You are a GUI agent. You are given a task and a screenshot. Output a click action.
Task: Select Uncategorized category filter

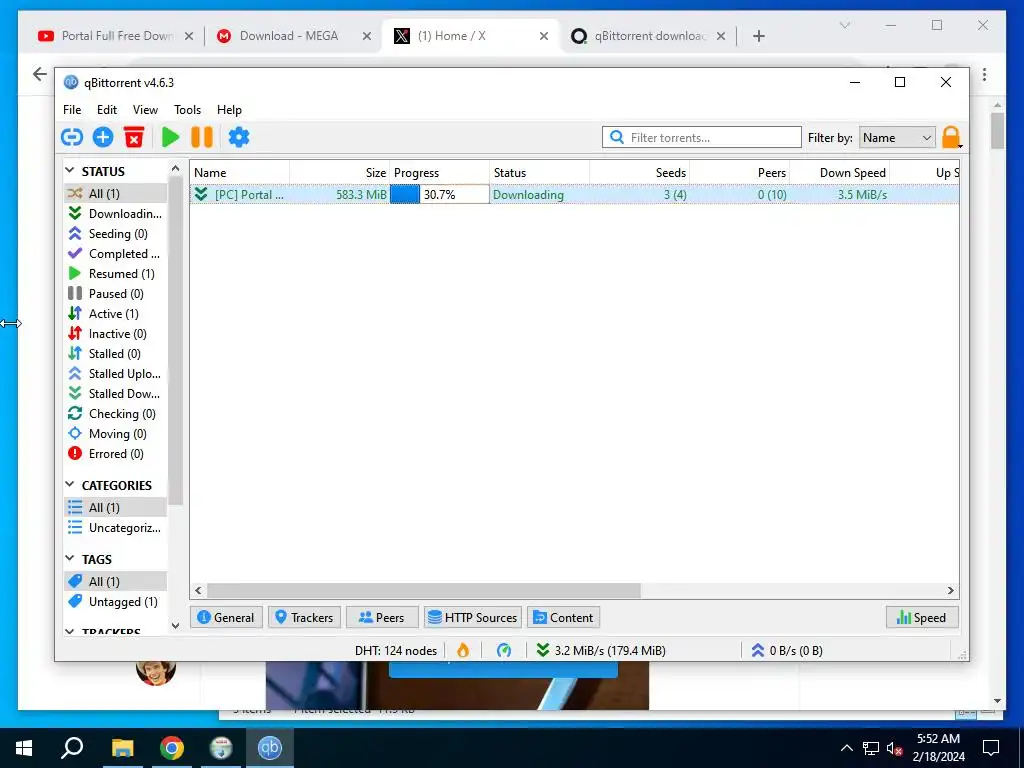[116, 528]
